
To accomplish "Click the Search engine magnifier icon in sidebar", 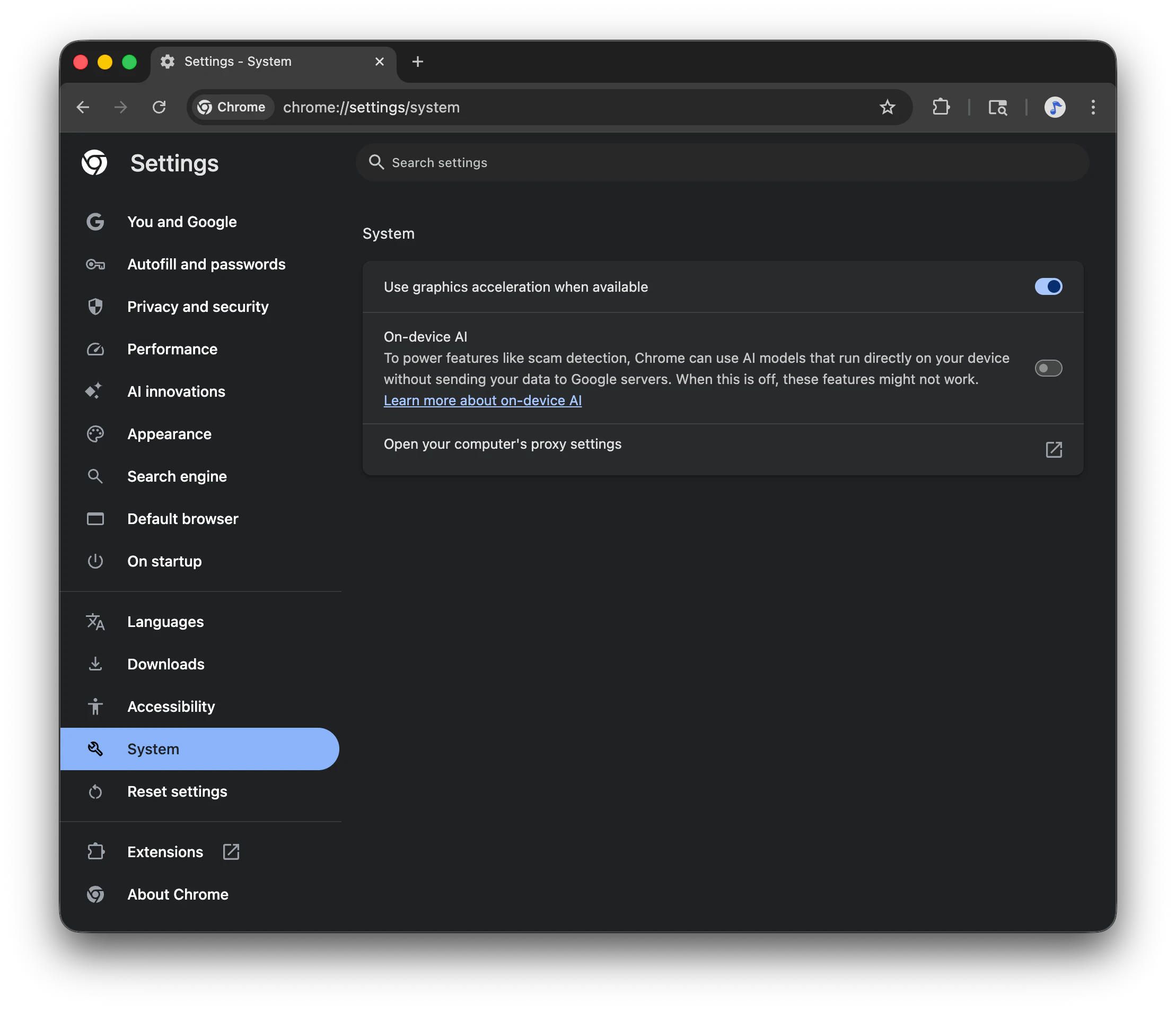I will pos(95,476).
